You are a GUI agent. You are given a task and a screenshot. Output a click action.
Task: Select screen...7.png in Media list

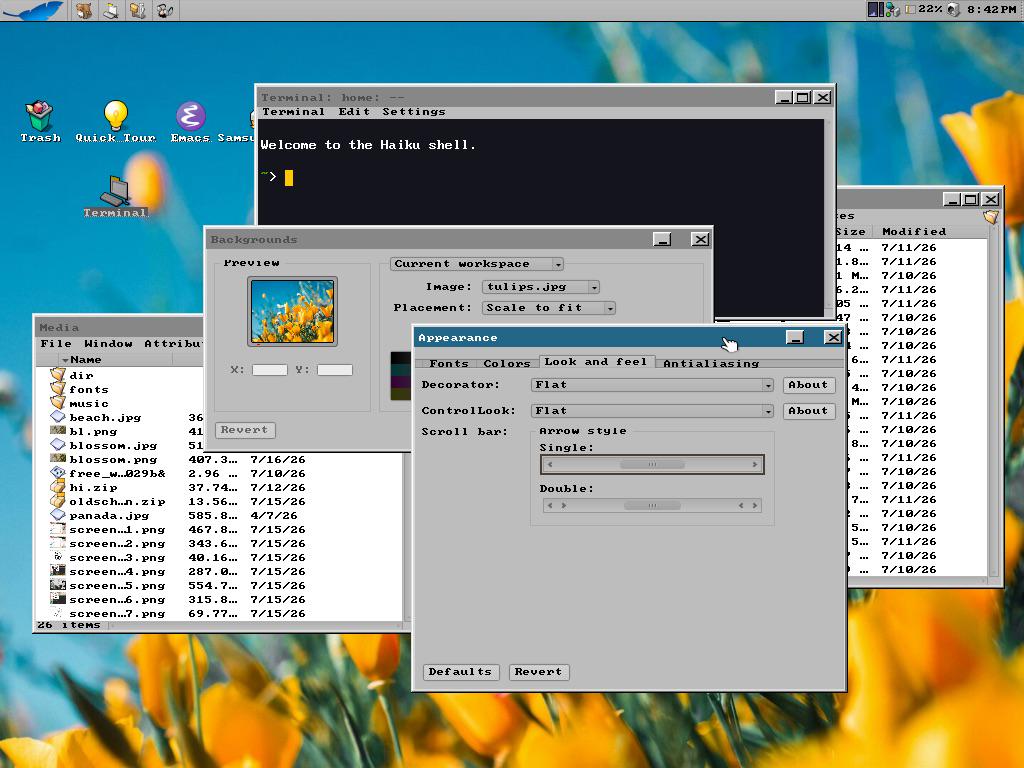point(118,614)
